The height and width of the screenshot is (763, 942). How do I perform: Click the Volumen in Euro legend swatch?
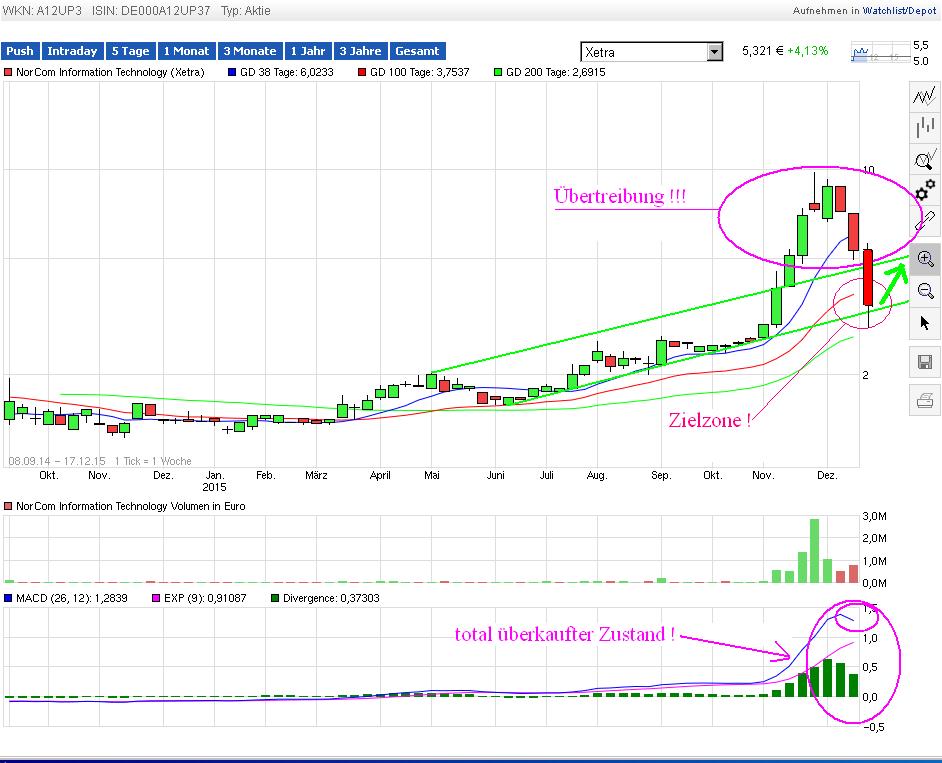(8, 506)
